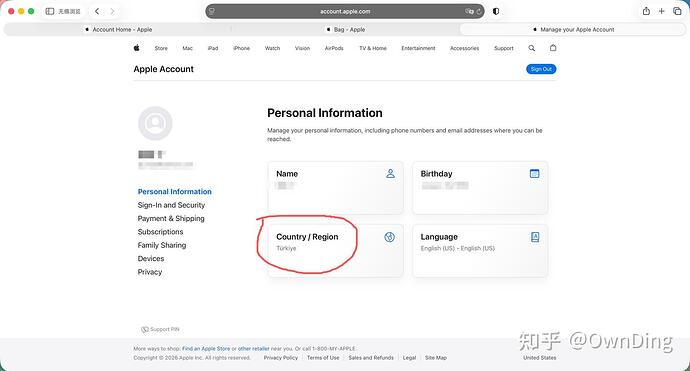
Task: Click the other retailer link
Action: 253,349
